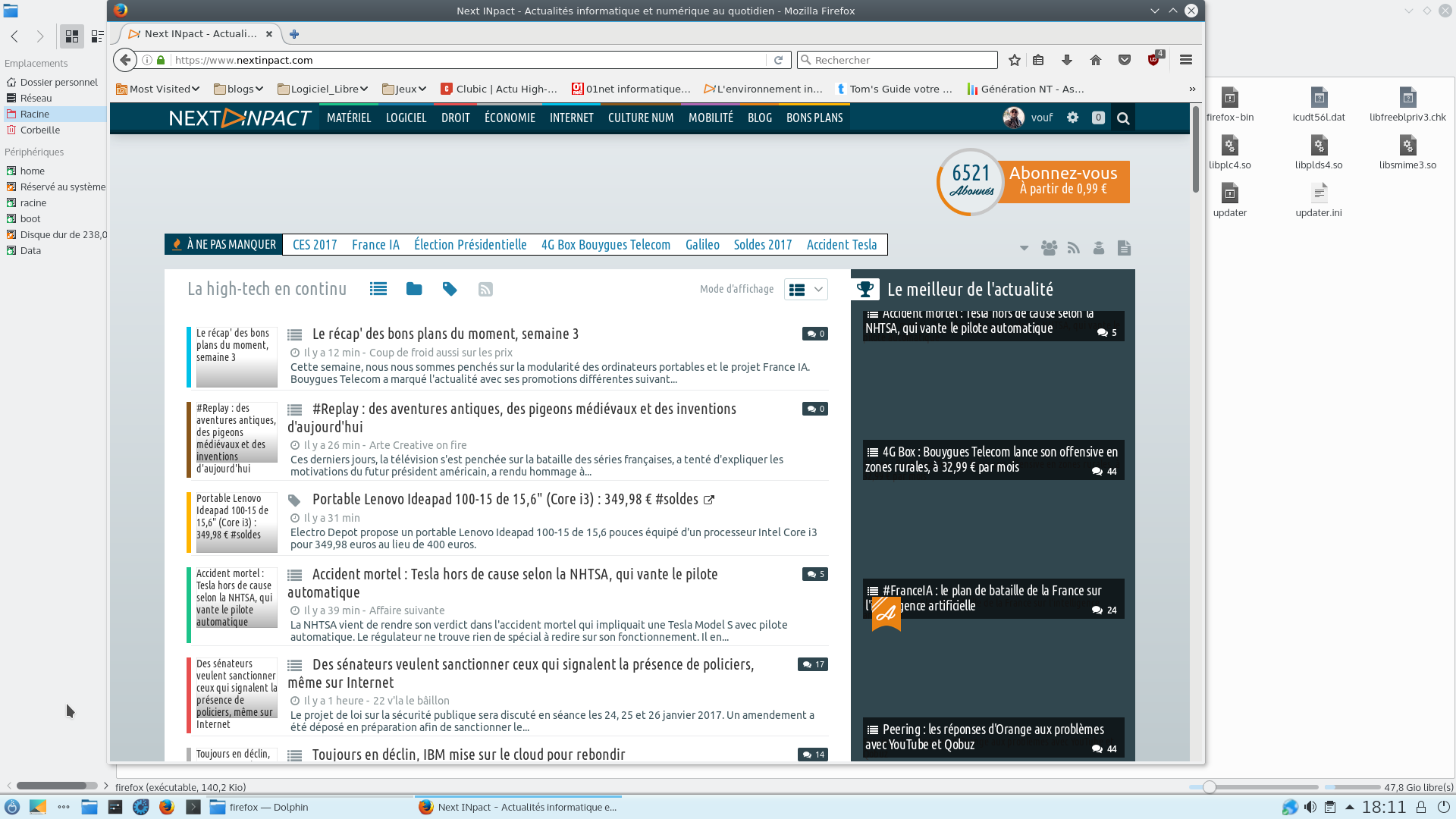Image resolution: width=1456 pixels, height=819 pixels.
Task: Close the Next INpact tab
Action: (x=269, y=34)
